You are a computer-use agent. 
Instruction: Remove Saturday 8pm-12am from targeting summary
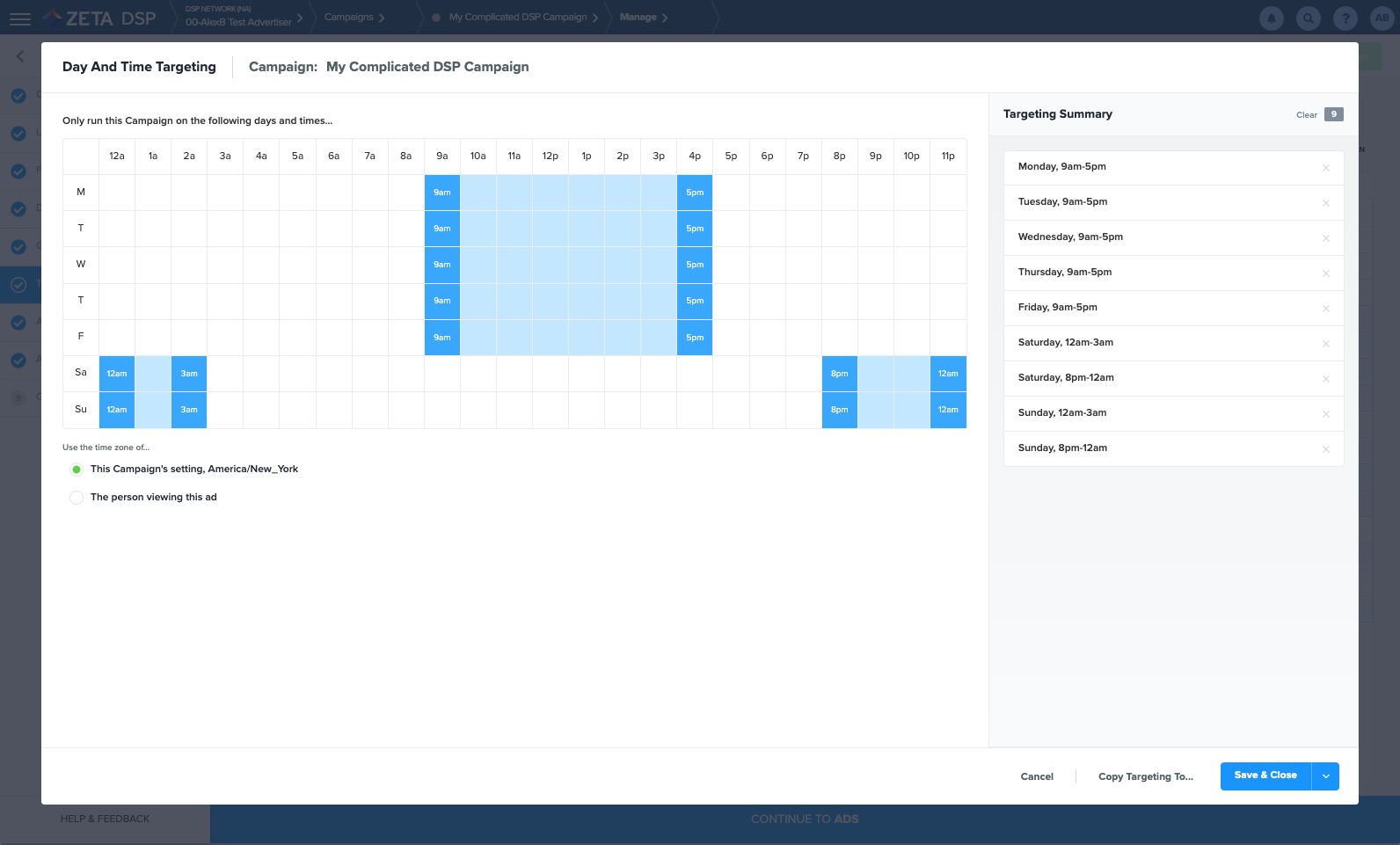1325,379
